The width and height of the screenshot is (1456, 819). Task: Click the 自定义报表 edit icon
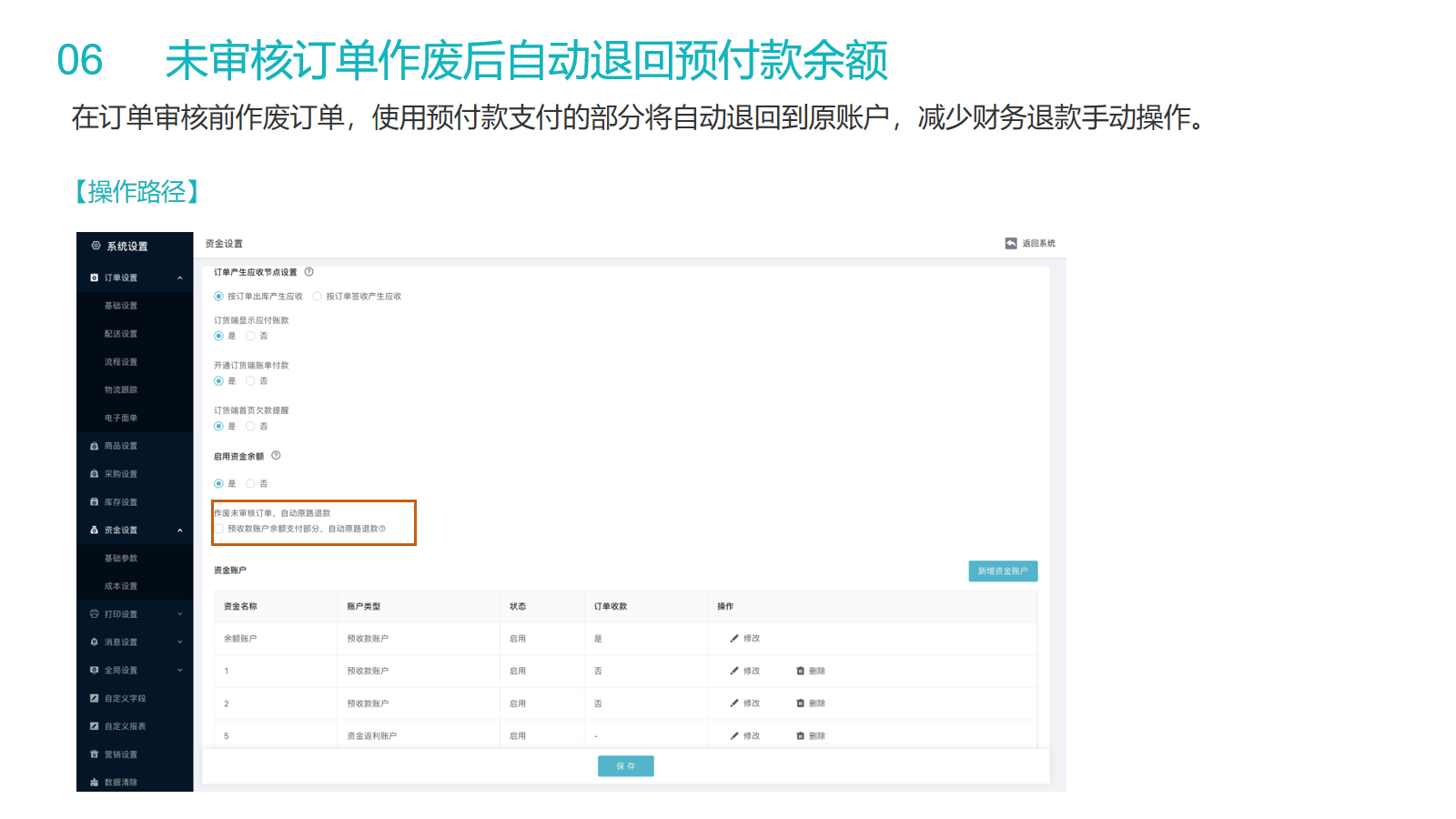coord(95,726)
